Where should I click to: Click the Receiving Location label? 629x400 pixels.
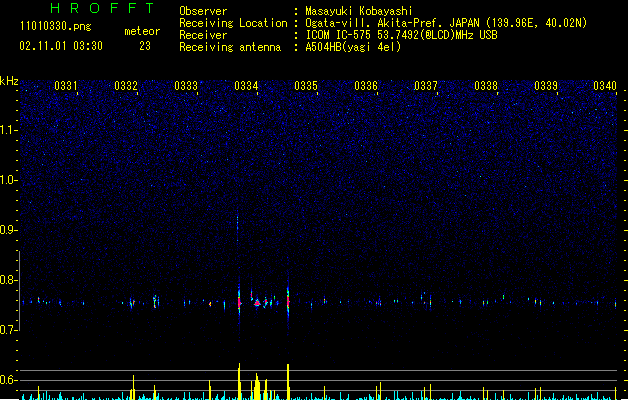[x=233, y=23]
